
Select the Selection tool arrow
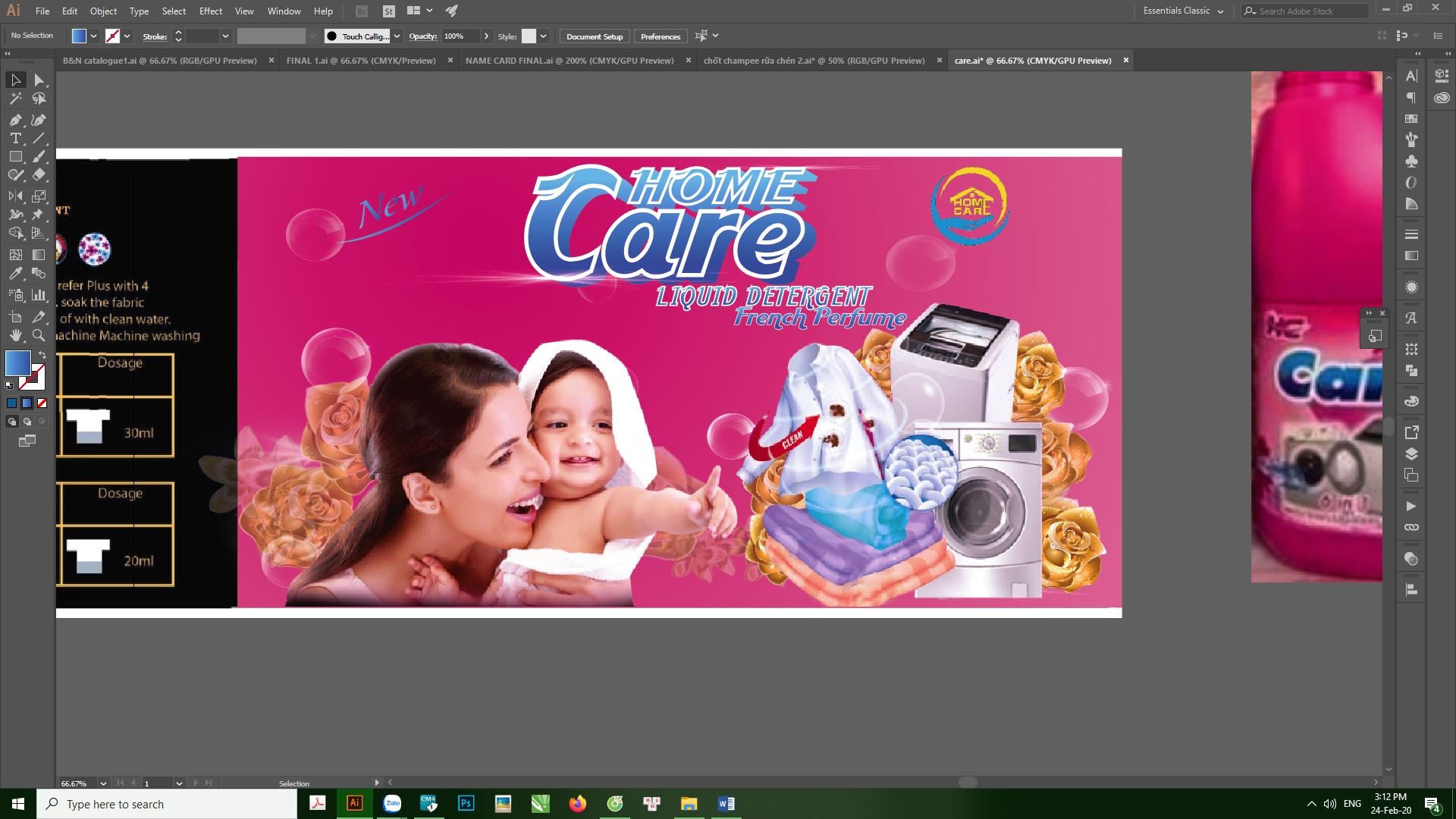(16, 80)
